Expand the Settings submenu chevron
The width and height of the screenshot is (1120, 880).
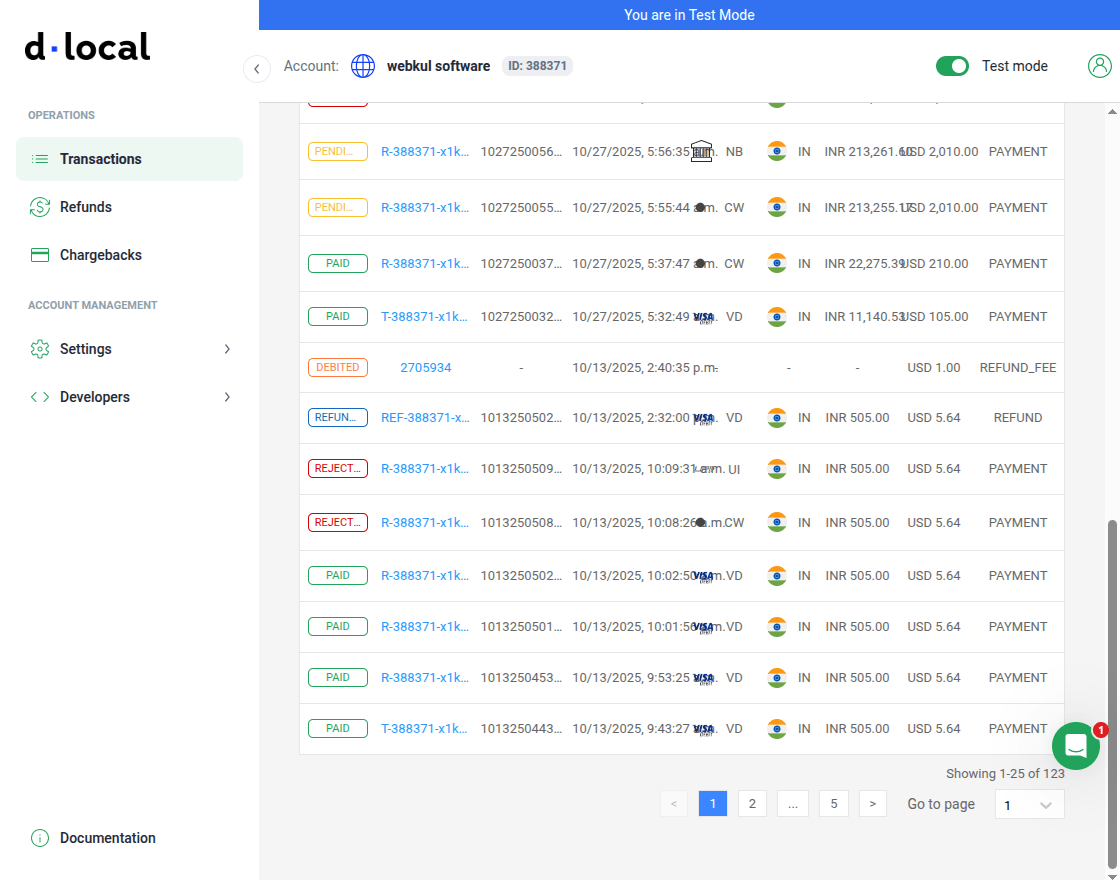228,349
